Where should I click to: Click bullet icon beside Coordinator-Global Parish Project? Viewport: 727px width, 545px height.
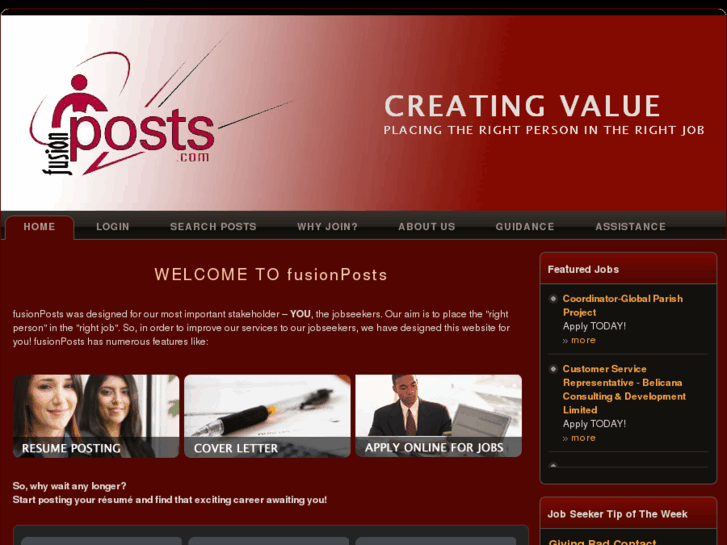click(553, 298)
